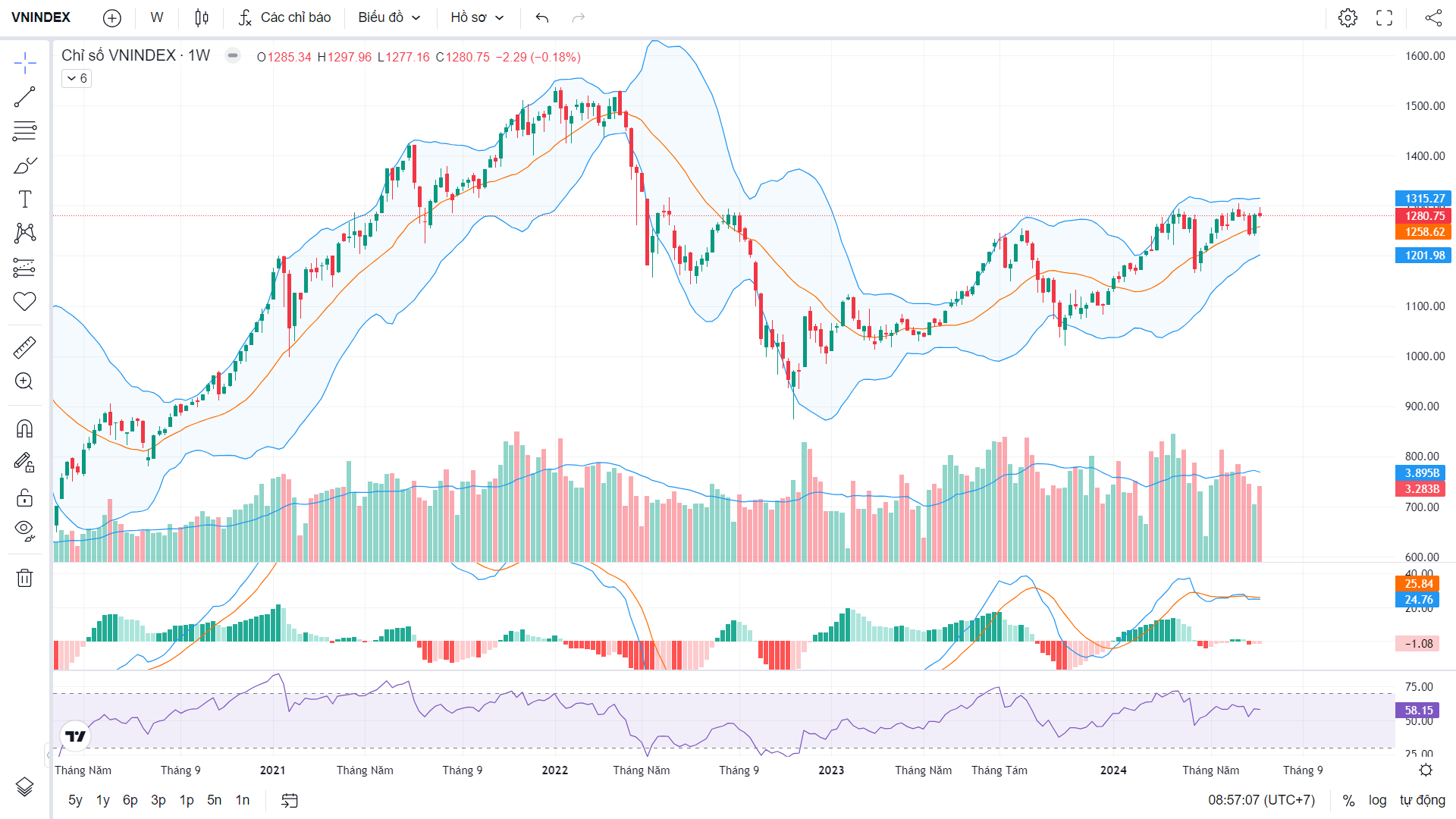Open the pattern drawing tool
The image size is (1456, 819).
25,233
